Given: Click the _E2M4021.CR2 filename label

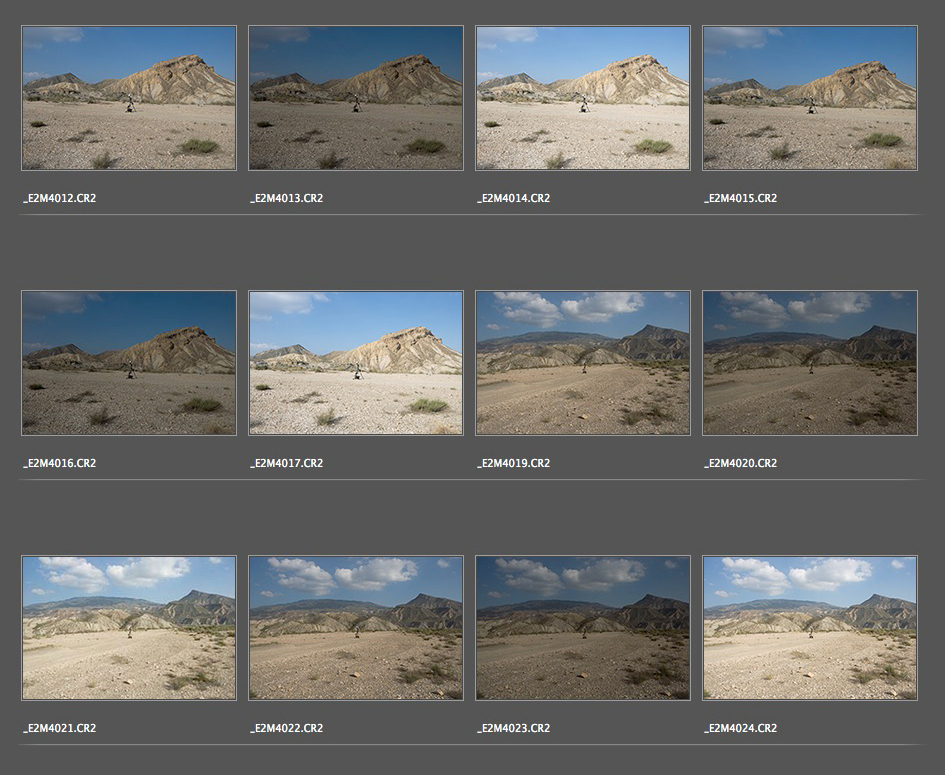Looking at the screenshot, I should [x=60, y=728].
